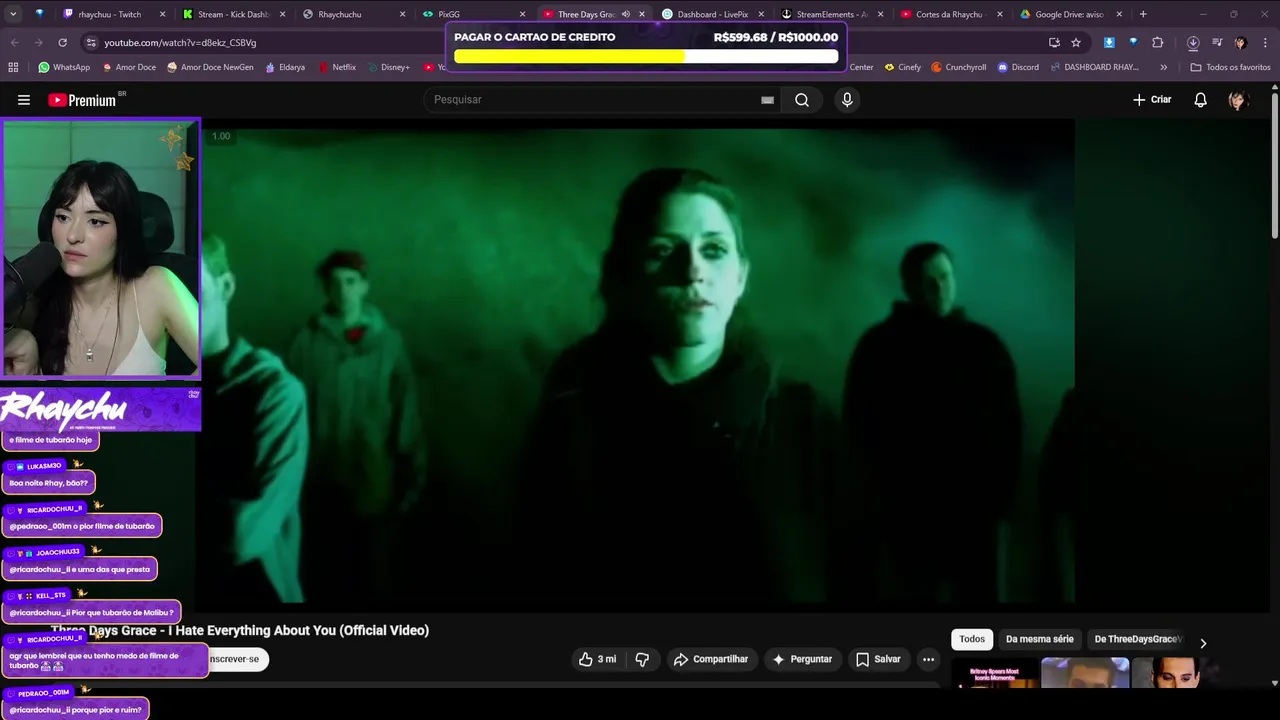View site information icon in address bar
Viewport: 1280px width, 720px height.
pos(91,43)
